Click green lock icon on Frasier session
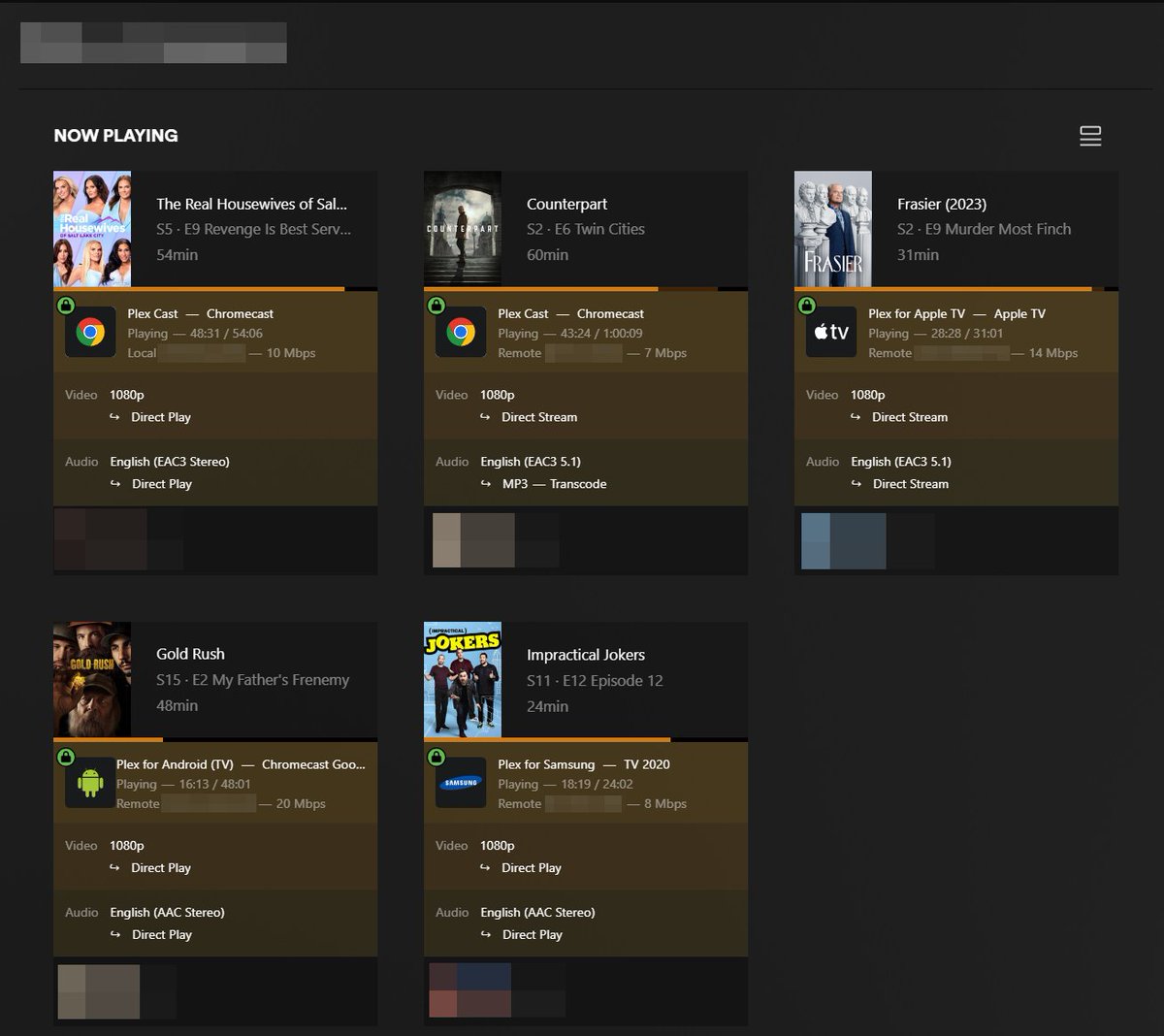This screenshot has height=1036, width=1164. click(x=806, y=306)
